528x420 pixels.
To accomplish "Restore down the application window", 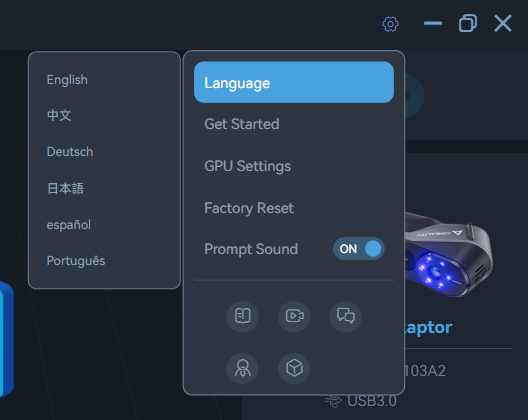I will (468, 23).
